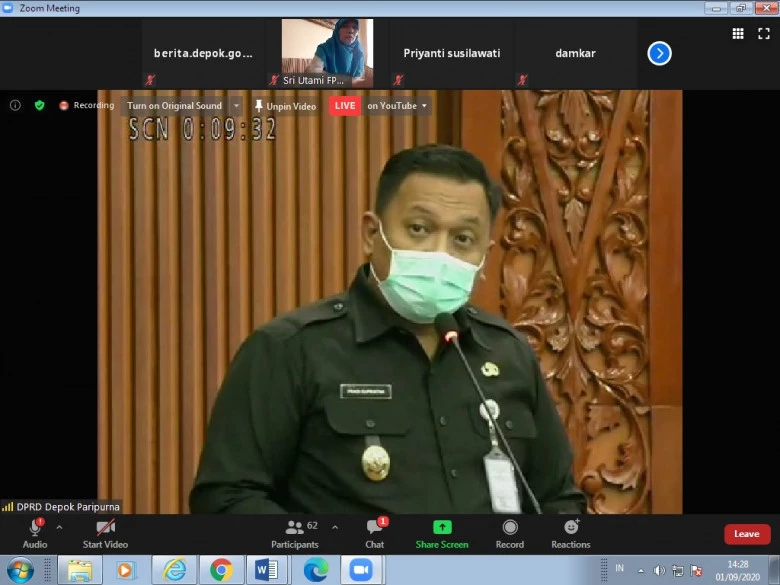
Task: Click the red Recording indicator
Action: pos(87,105)
